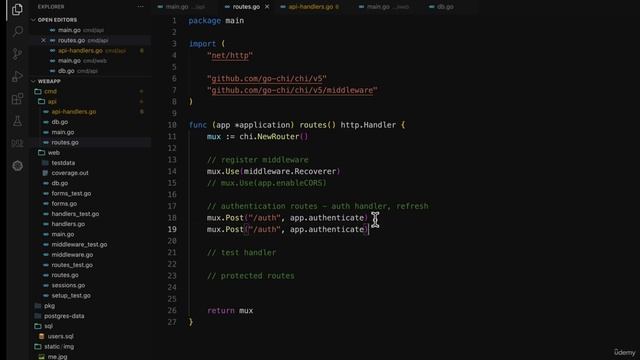Click the folder icon beside static/img

pos(38,347)
